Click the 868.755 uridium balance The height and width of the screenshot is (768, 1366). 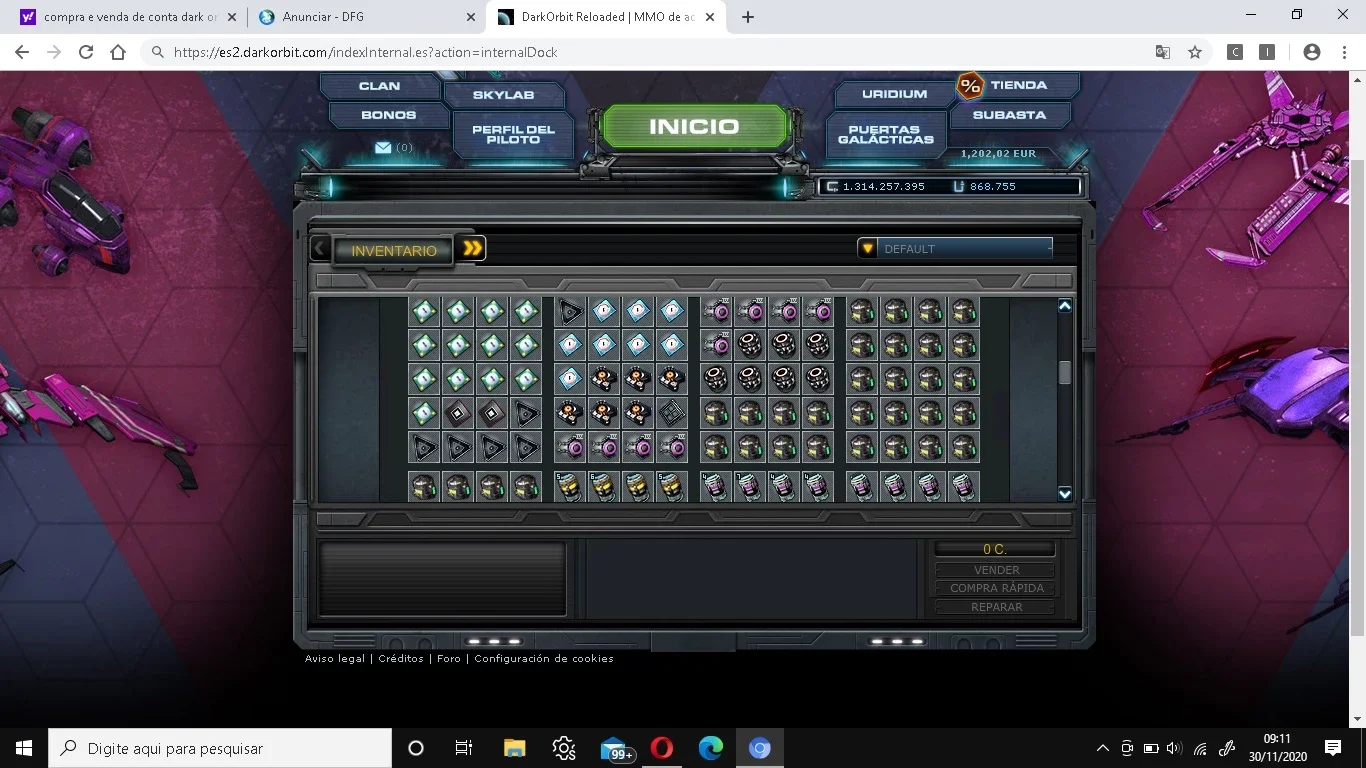[992, 186]
